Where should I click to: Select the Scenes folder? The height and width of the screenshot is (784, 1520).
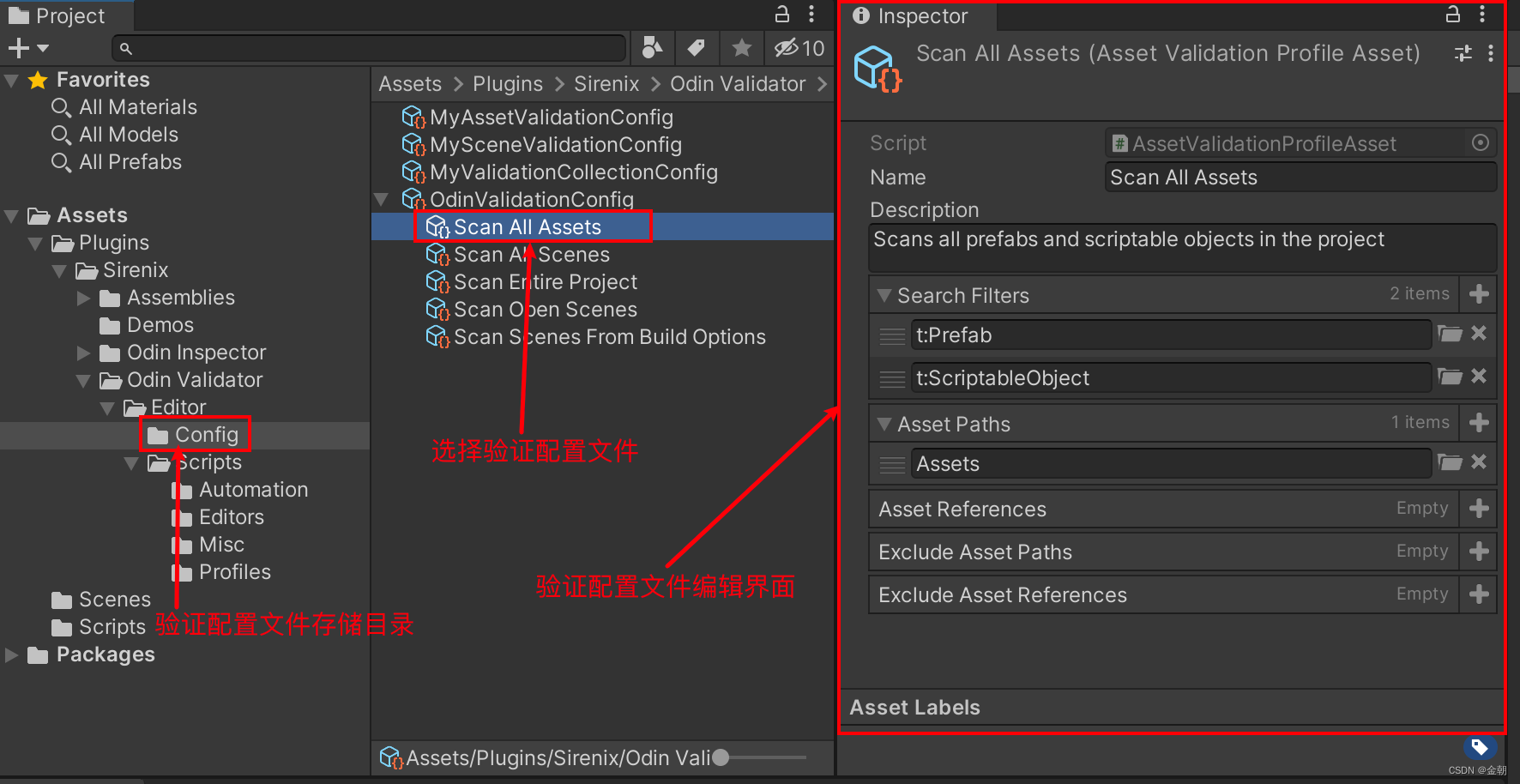[115, 600]
